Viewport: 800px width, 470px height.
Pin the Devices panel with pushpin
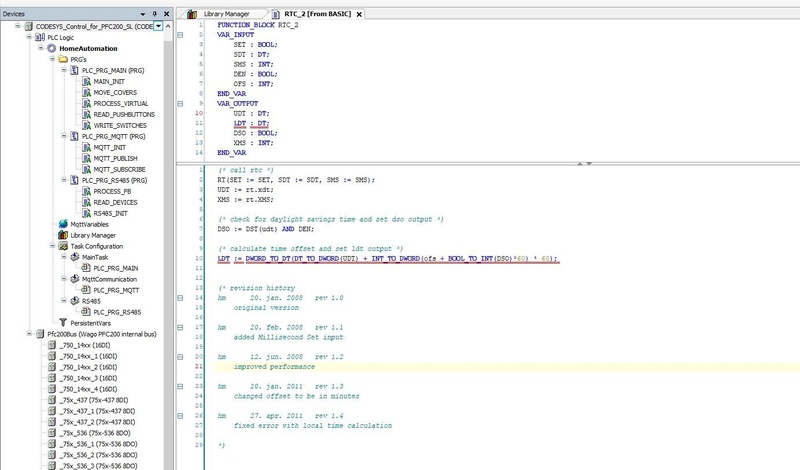155,14
